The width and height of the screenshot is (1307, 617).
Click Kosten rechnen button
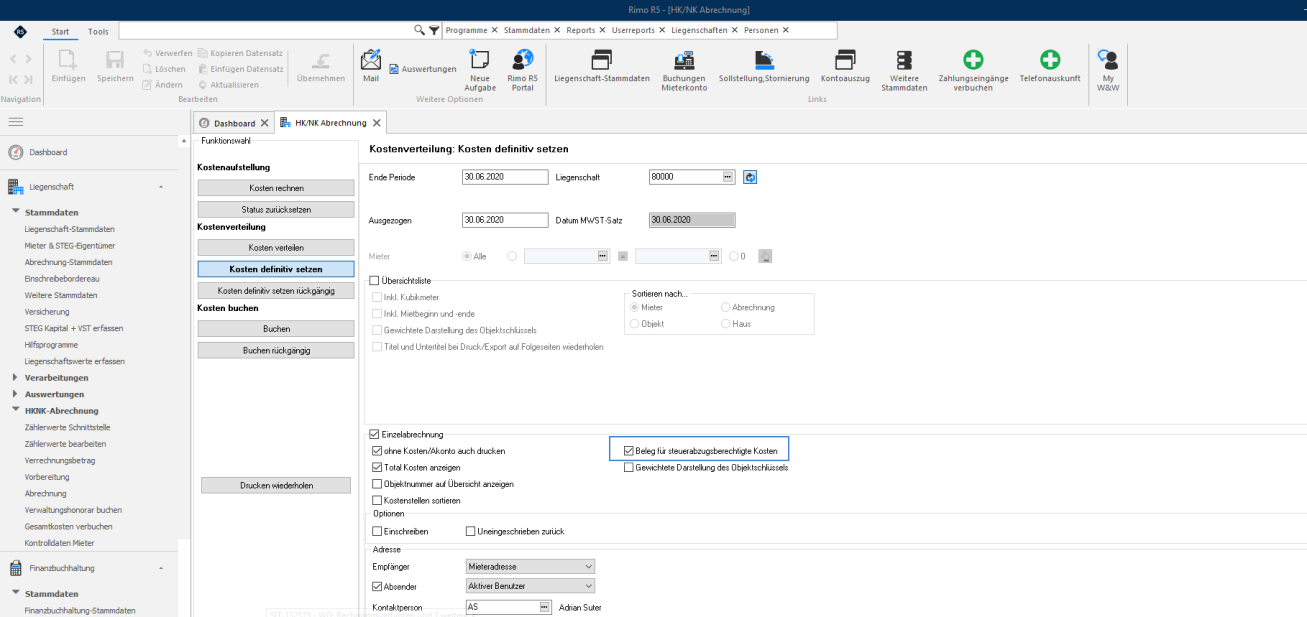pyautogui.click(x=276, y=188)
